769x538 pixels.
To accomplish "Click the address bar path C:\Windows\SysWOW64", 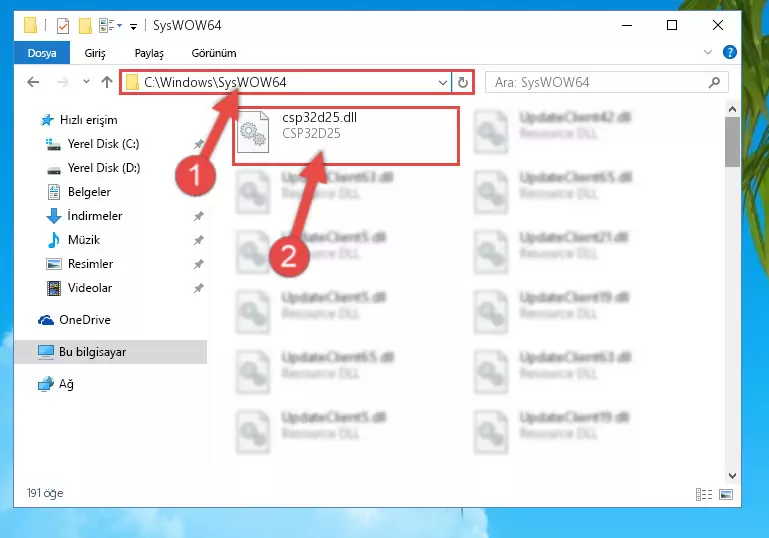I will [x=215, y=82].
